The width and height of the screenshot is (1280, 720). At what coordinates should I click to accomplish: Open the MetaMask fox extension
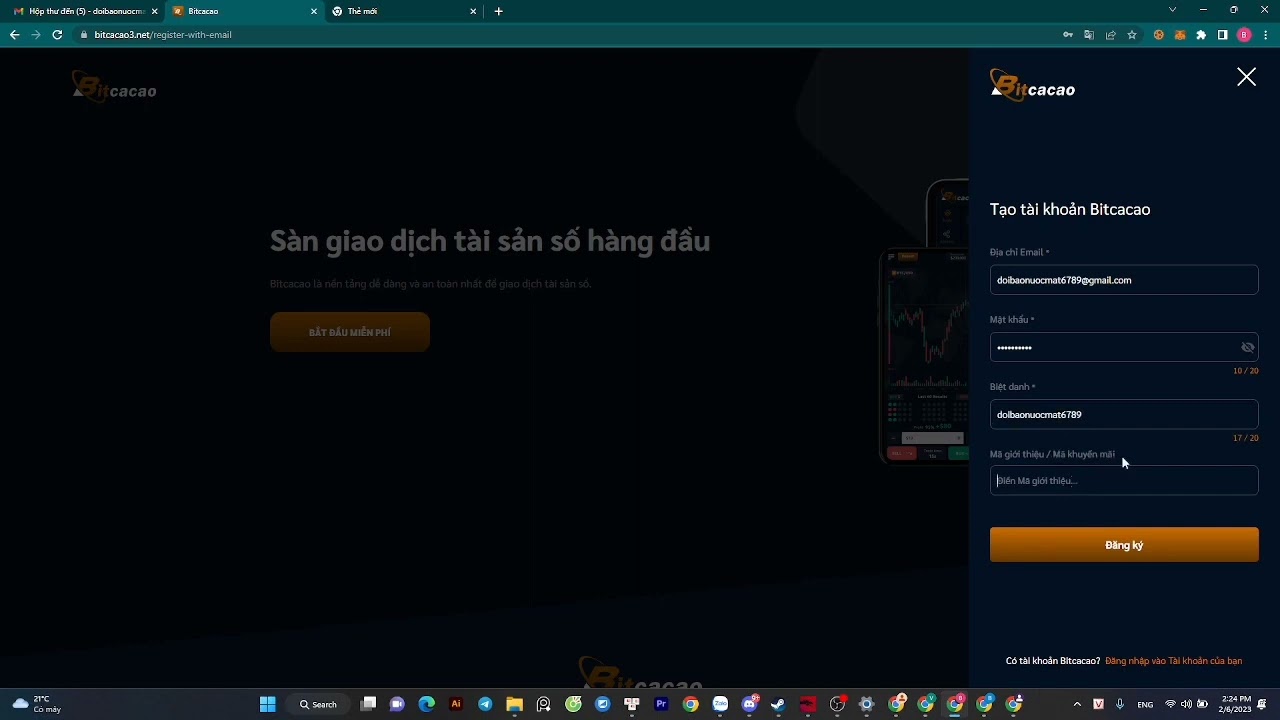[1180, 35]
